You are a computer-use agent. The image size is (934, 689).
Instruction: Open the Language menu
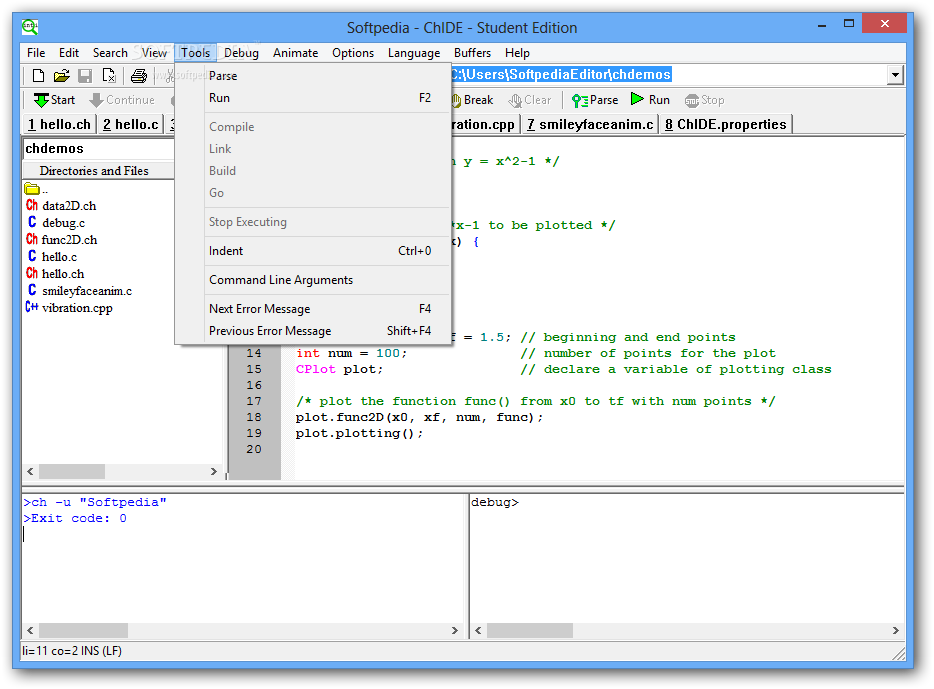414,53
